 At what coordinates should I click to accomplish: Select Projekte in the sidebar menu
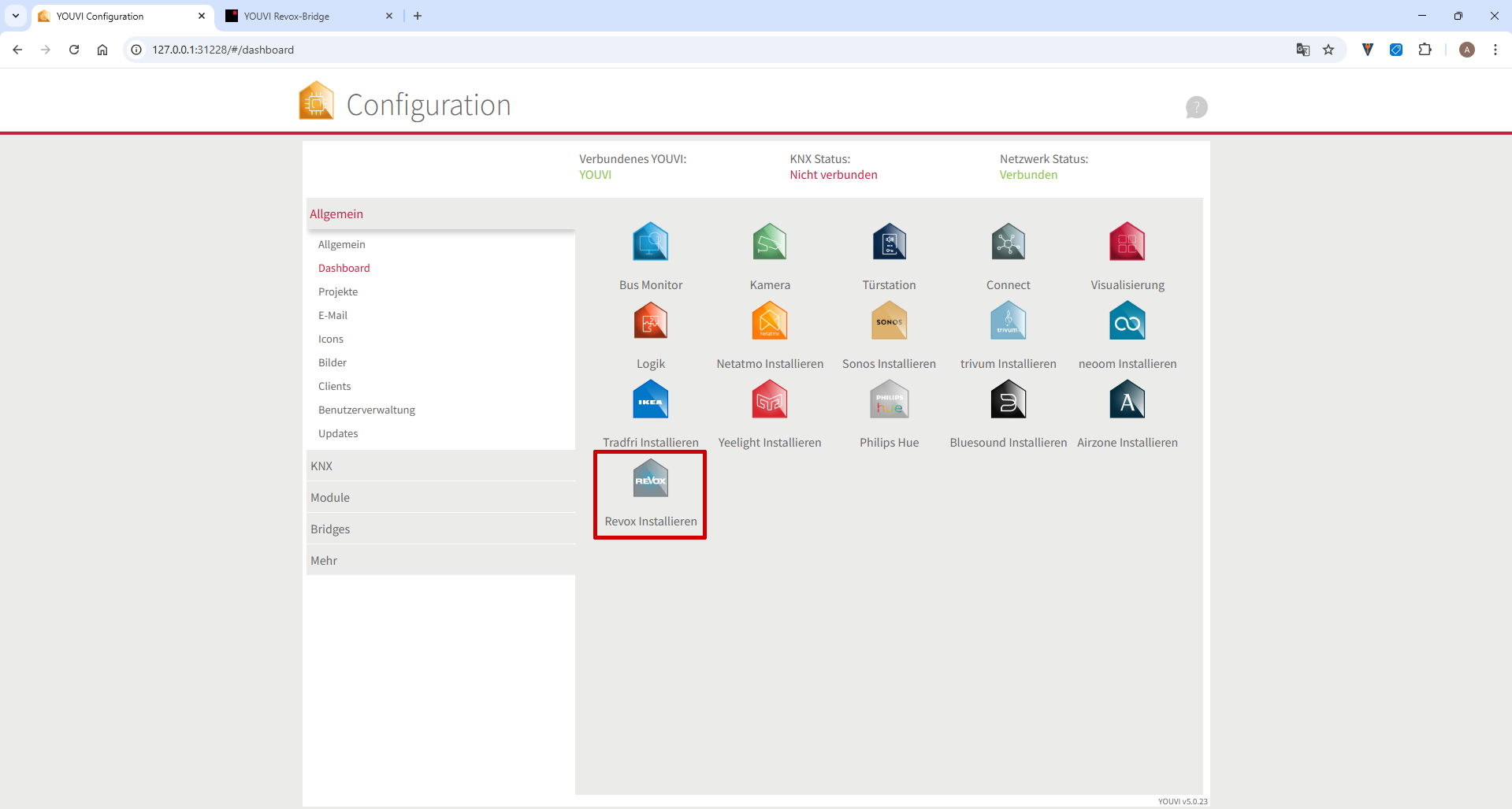coord(338,291)
